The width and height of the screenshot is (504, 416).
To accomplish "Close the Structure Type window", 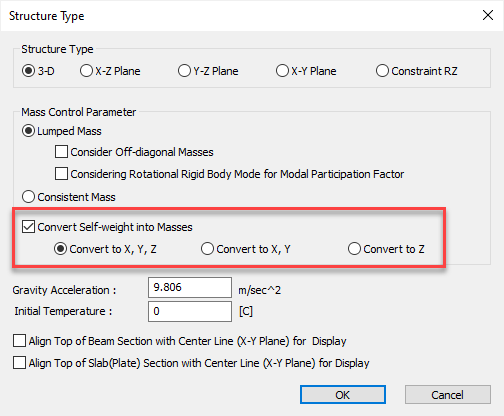I will [488, 15].
